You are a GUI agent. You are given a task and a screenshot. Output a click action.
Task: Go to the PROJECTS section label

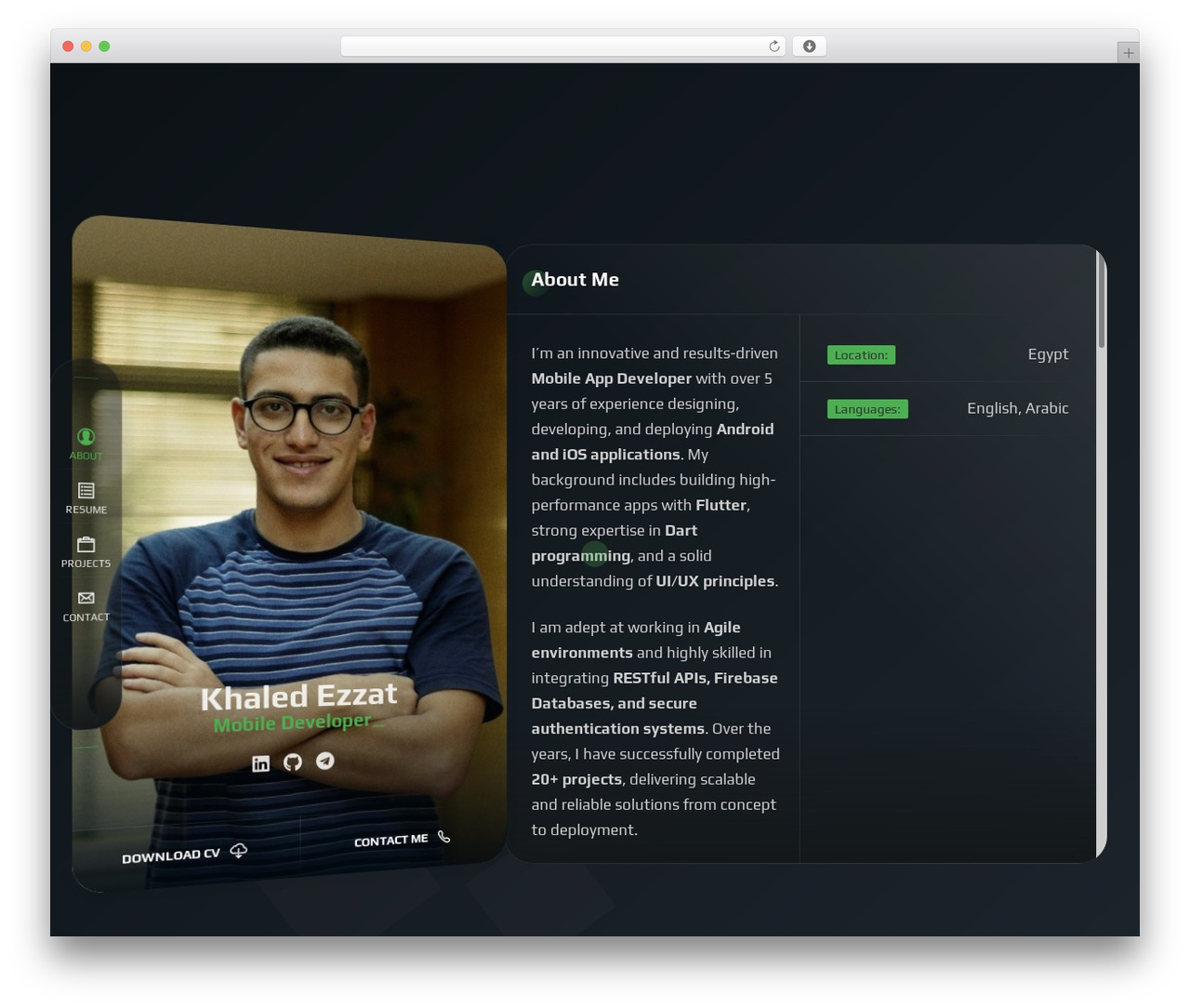[x=86, y=564]
